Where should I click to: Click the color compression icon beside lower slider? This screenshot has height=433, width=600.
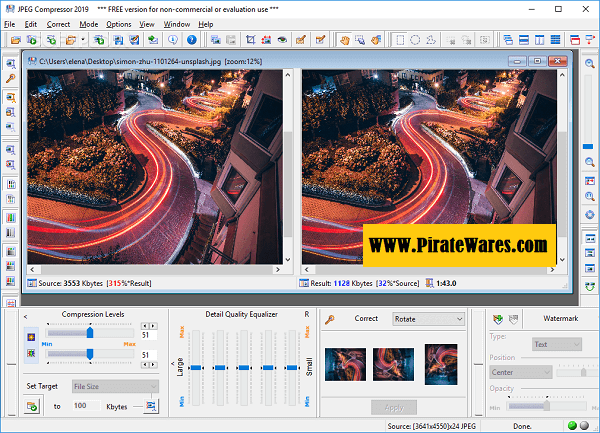tap(31, 353)
